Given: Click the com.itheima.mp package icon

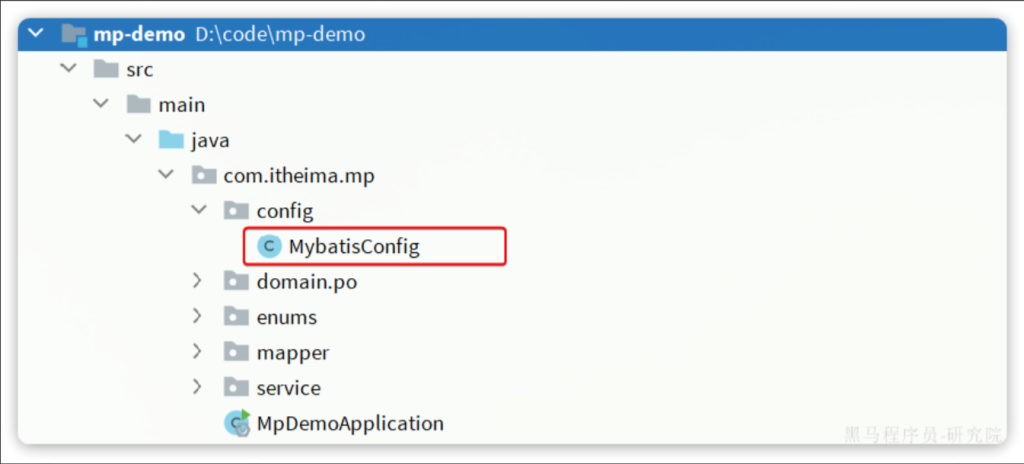Looking at the screenshot, I should 204,176.
